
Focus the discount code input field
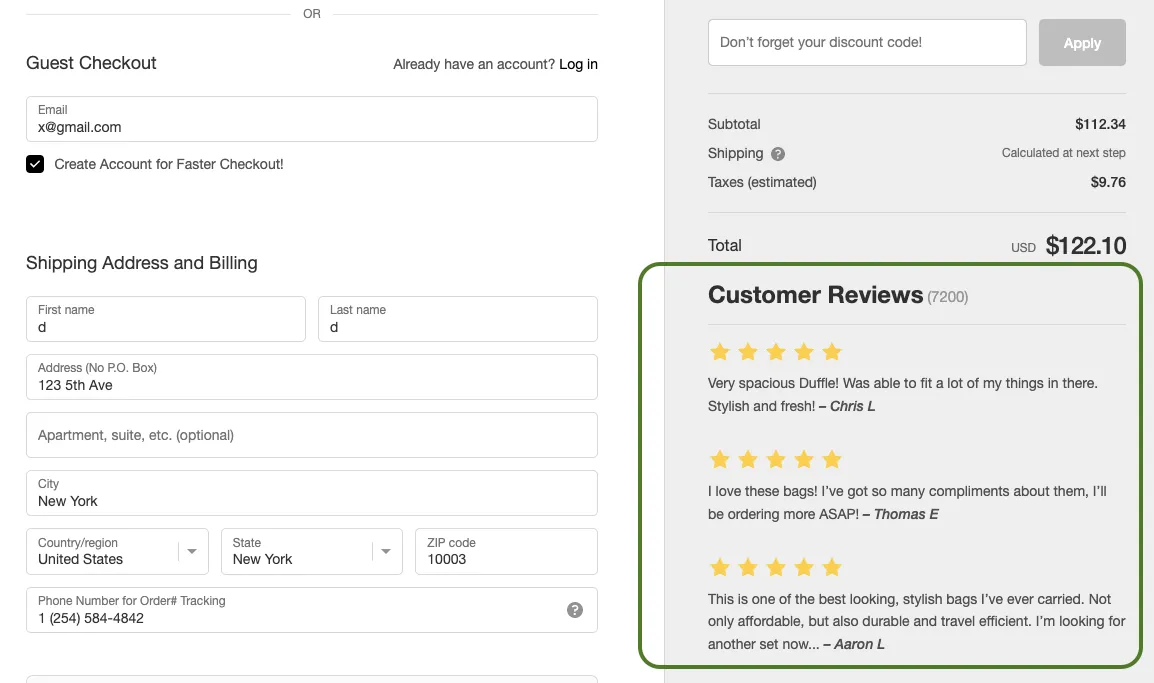coord(867,43)
